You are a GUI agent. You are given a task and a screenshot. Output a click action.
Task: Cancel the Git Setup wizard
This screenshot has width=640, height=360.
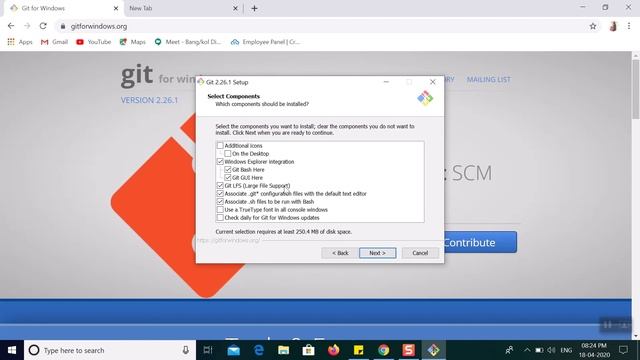(420, 253)
